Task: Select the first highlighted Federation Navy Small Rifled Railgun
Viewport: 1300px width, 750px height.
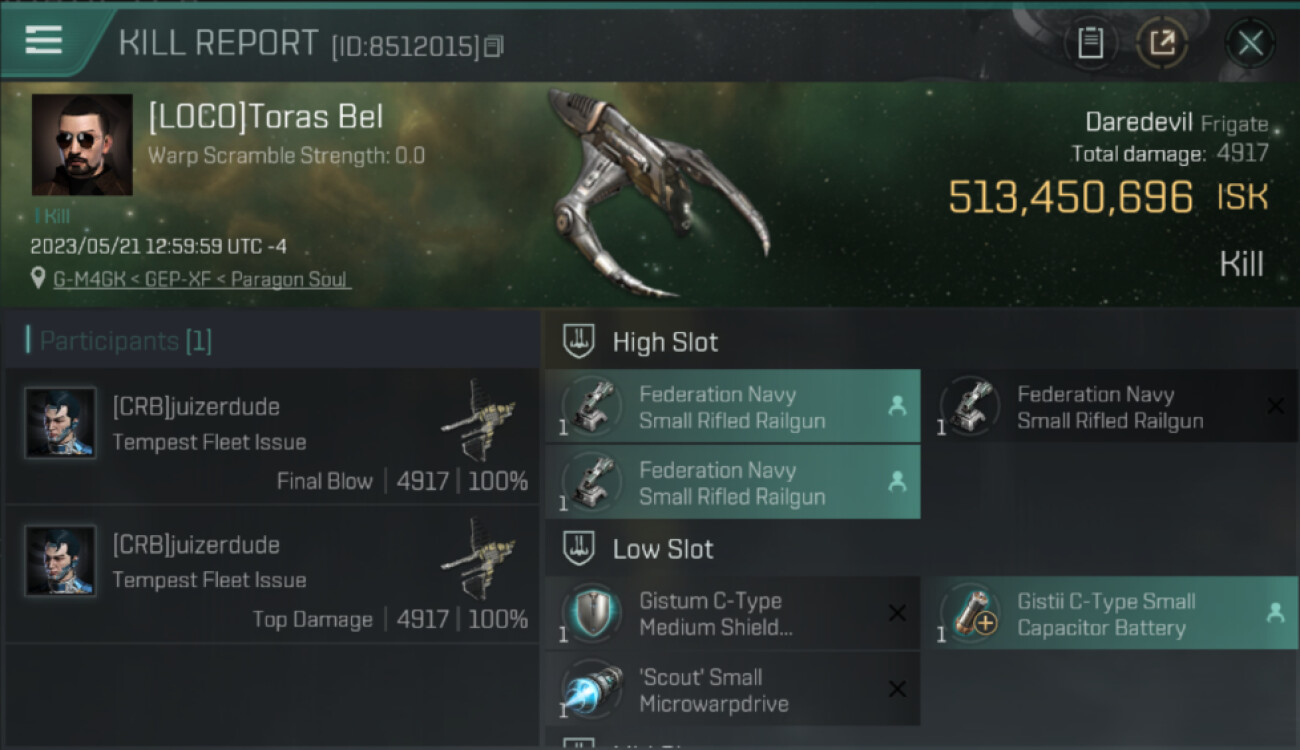Action: click(733, 407)
